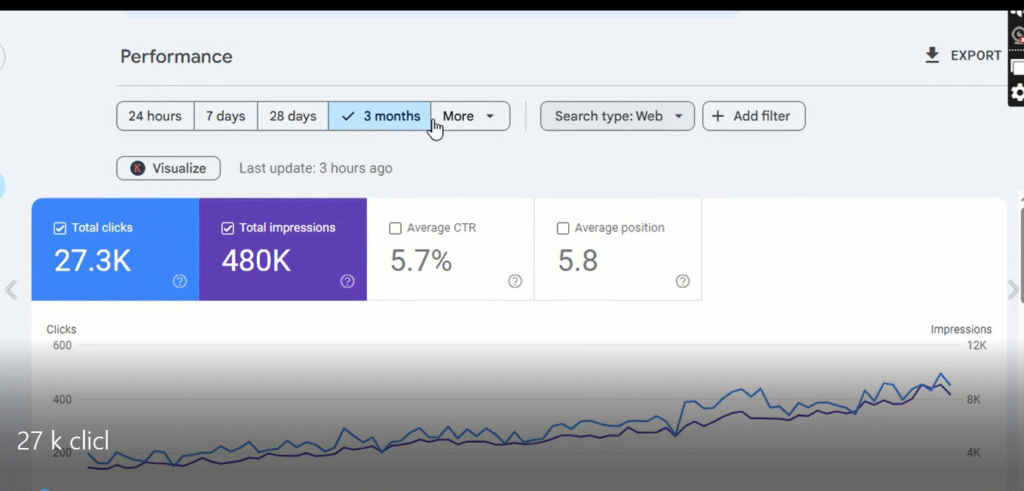Expand the More date range dropdown
Screen dimensions: 1024x491
click(470, 116)
